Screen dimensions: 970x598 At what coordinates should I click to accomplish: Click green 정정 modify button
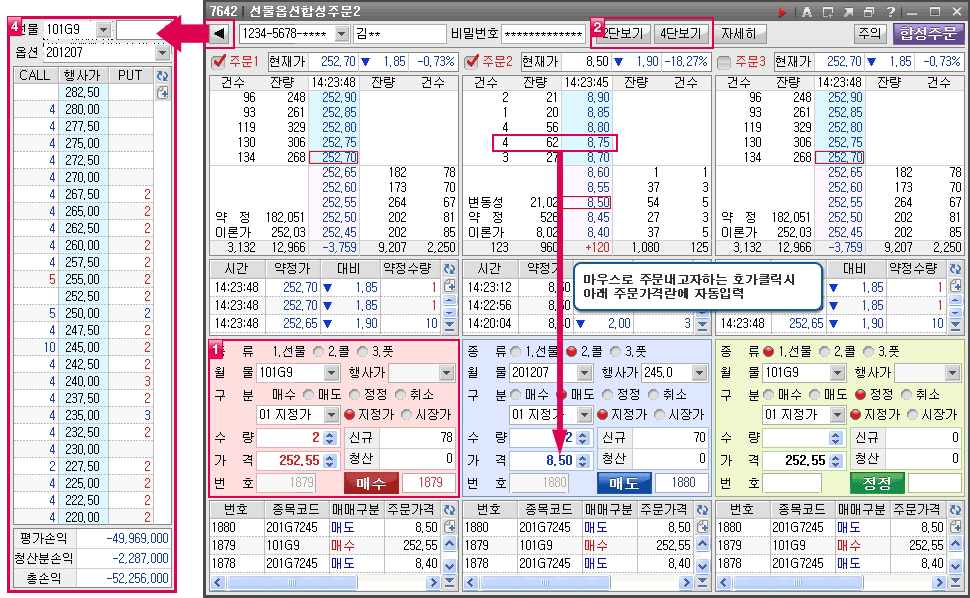877,483
